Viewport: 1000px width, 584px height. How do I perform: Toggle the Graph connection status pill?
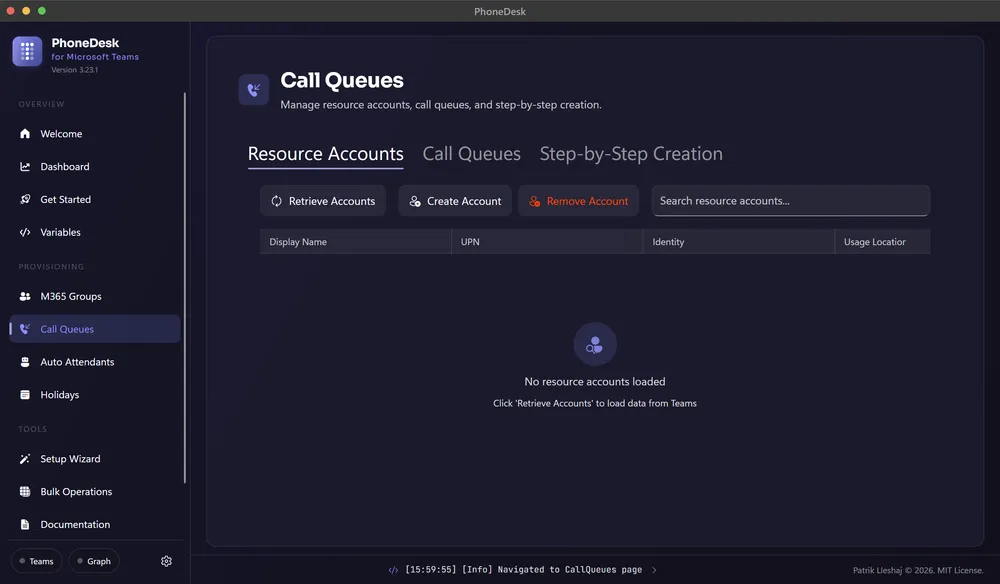click(94, 561)
